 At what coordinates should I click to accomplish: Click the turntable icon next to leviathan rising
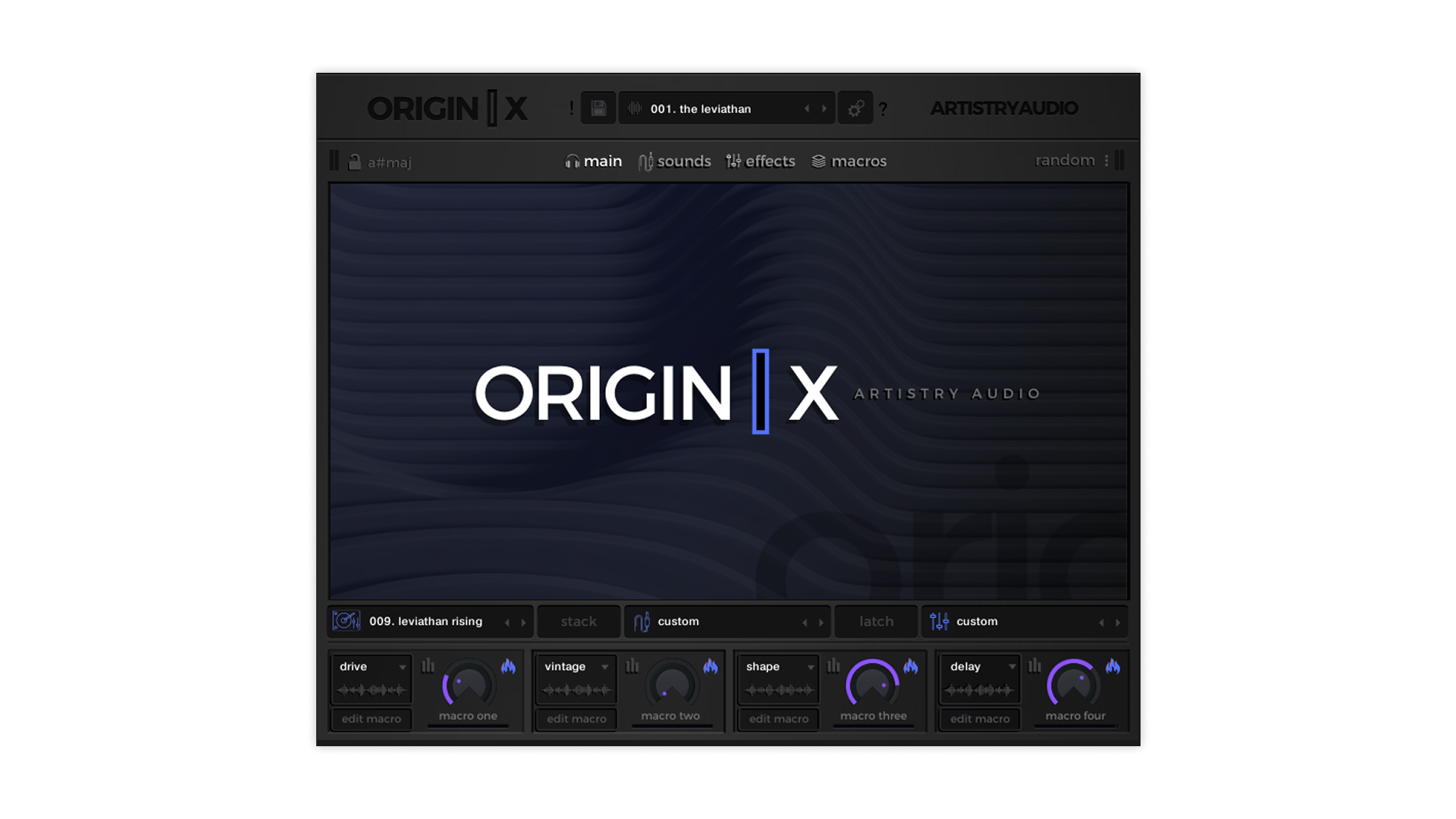pyautogui.click(x=346, y=621)
